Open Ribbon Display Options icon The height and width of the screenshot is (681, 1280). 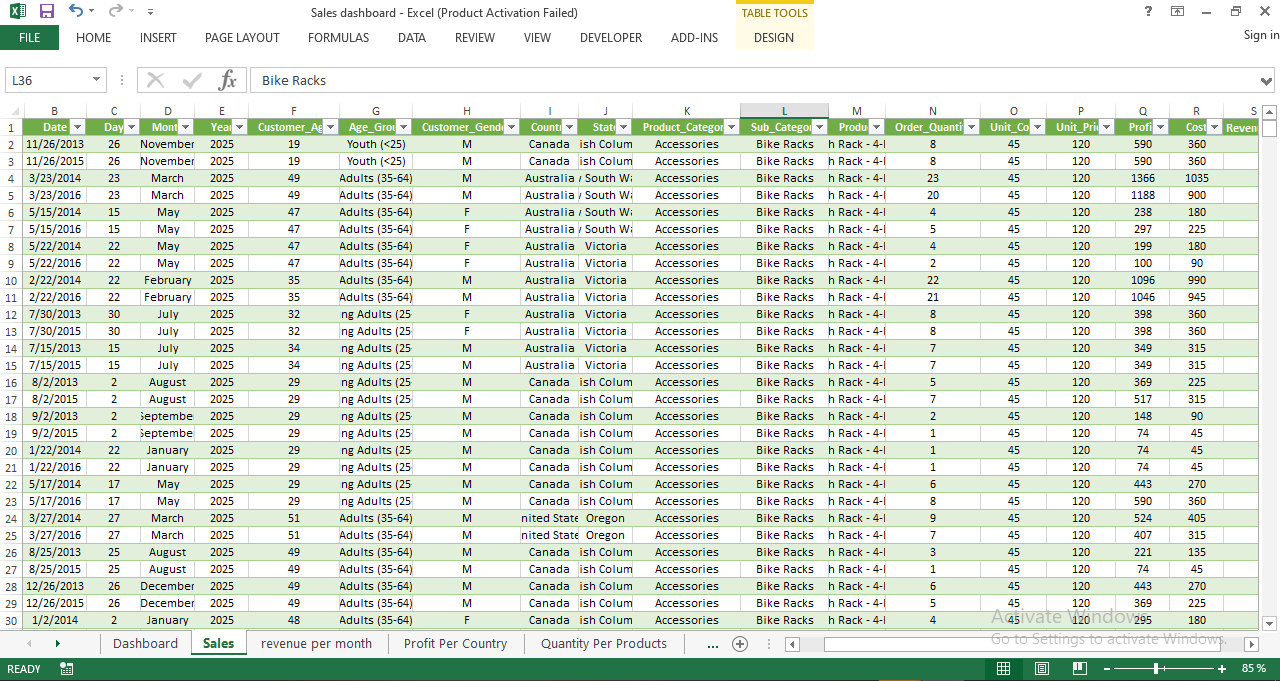tap(1178, 11)
